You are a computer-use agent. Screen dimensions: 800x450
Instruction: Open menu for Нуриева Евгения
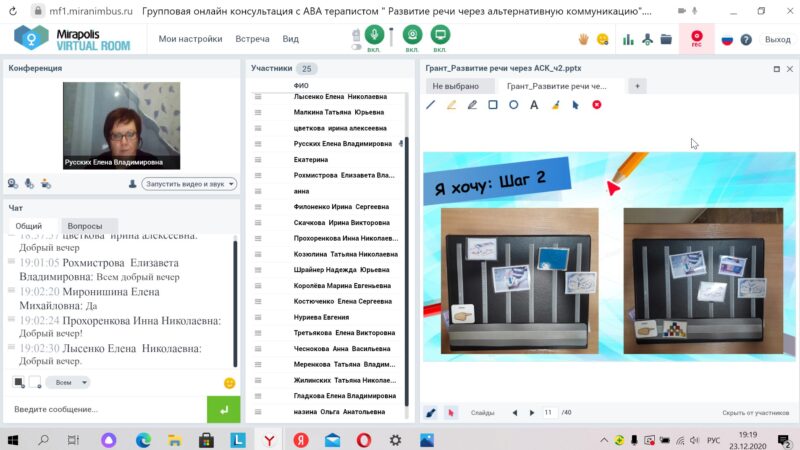click(258, 317)
